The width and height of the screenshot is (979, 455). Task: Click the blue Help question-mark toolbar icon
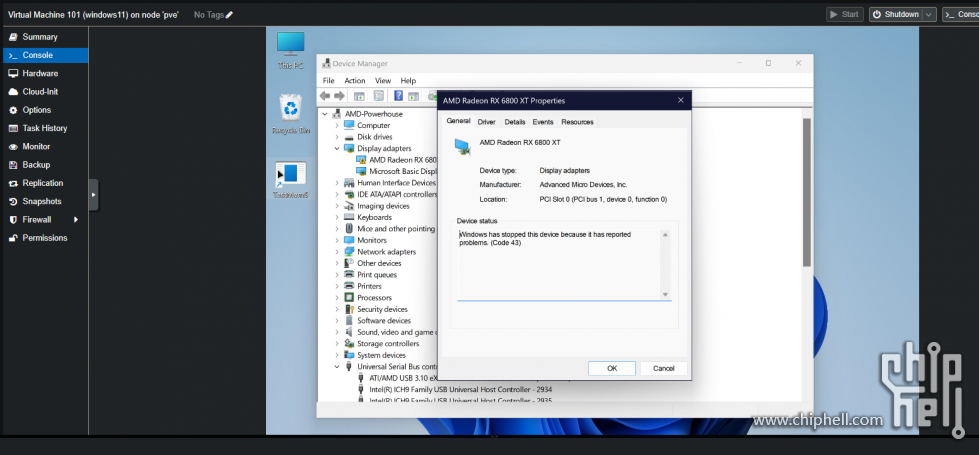(x=398, y=96)
